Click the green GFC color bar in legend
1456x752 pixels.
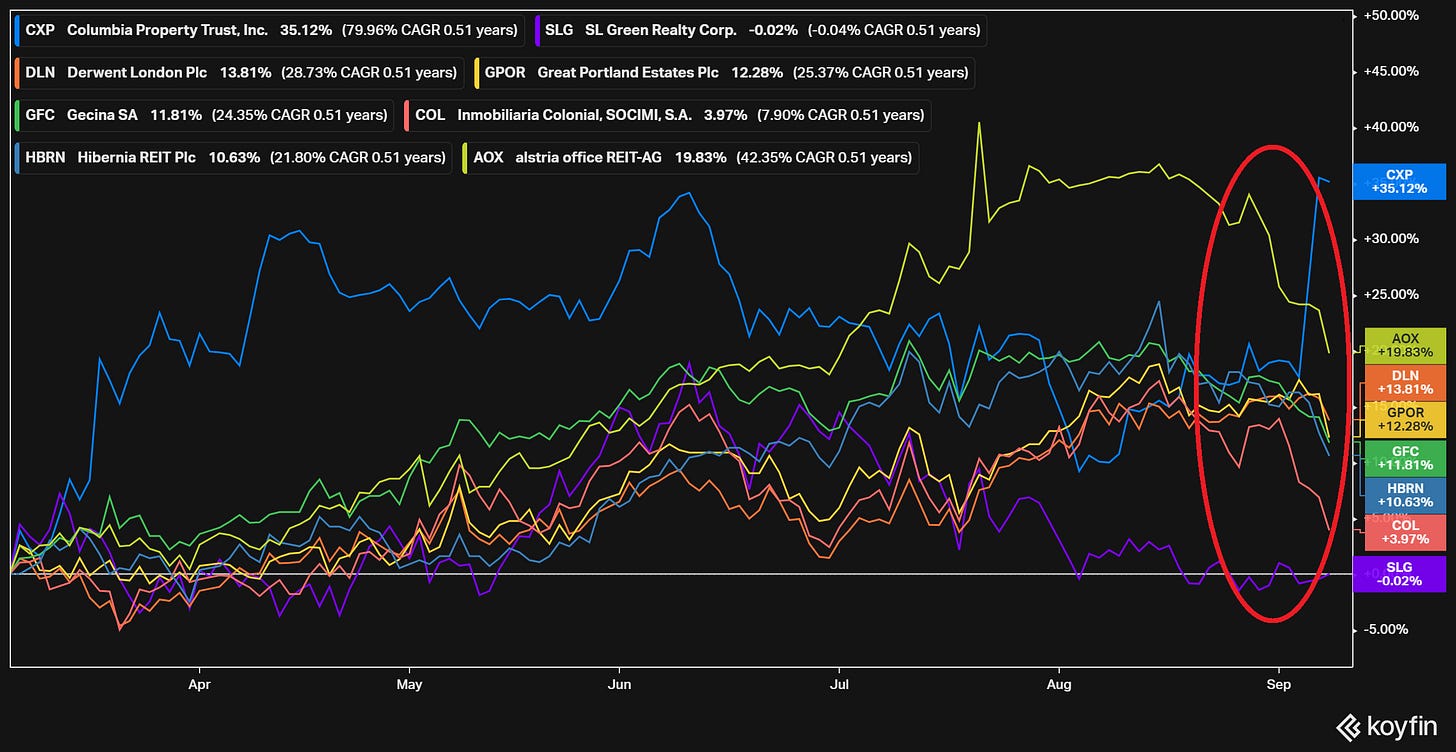click(17, 115)
